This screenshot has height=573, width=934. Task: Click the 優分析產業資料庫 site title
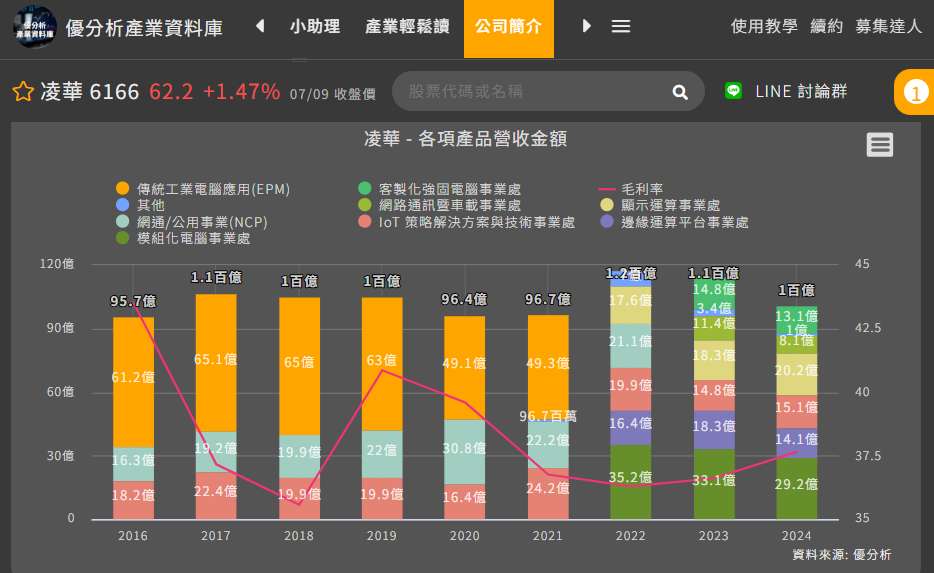pyautogui.click(x=144, y=27)
